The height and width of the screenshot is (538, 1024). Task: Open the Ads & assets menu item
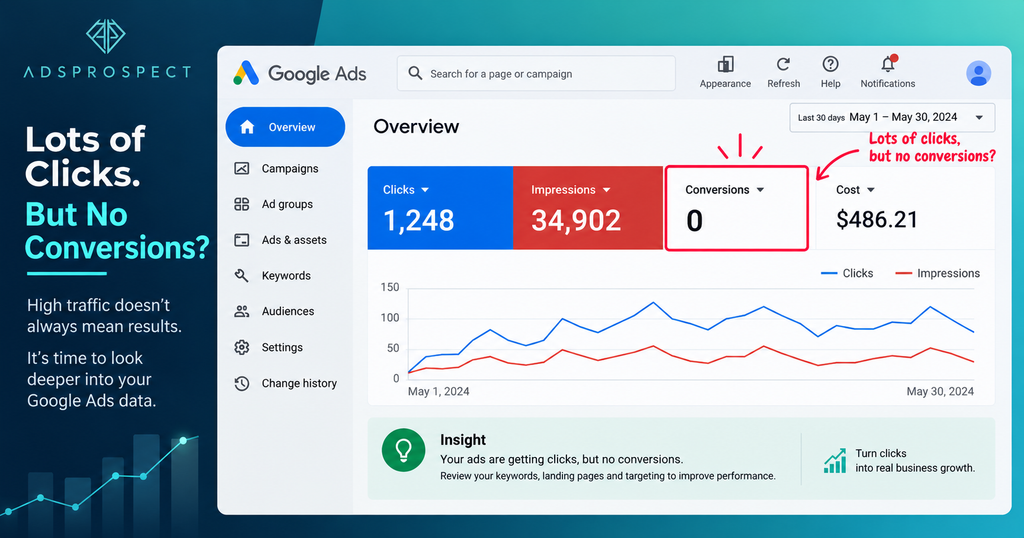pyautogui.click(x=285, y=240)
